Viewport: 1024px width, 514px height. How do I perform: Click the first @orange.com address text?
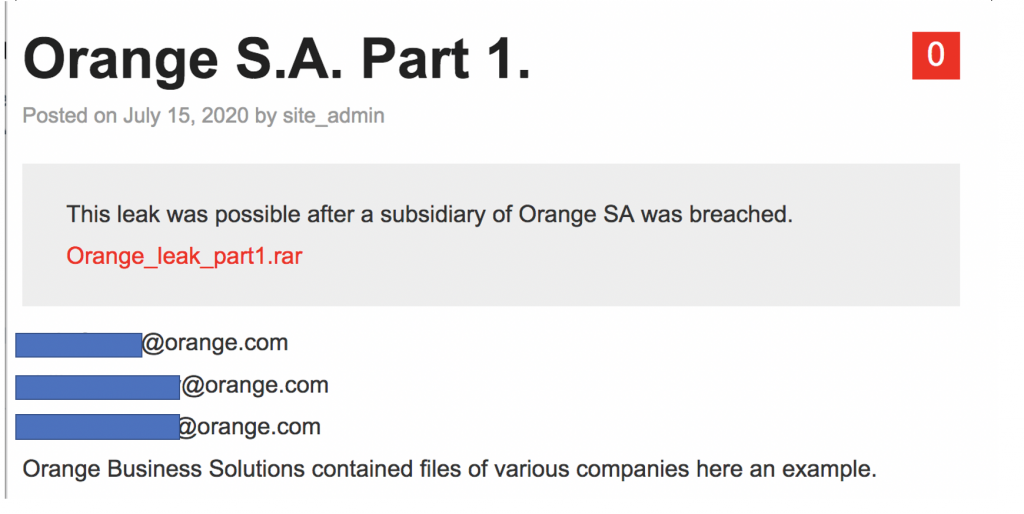215,344
